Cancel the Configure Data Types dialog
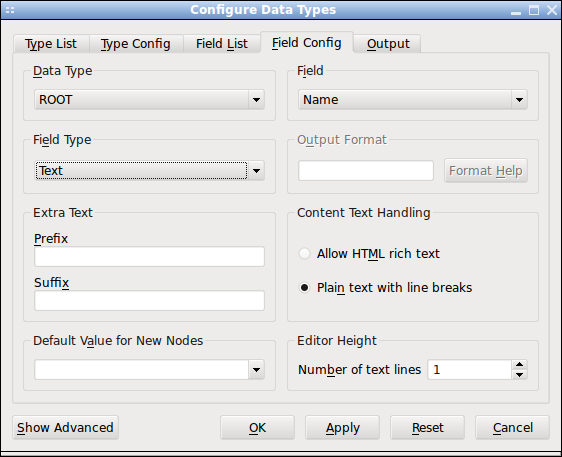The image size is (562, 457). point(513,428)
